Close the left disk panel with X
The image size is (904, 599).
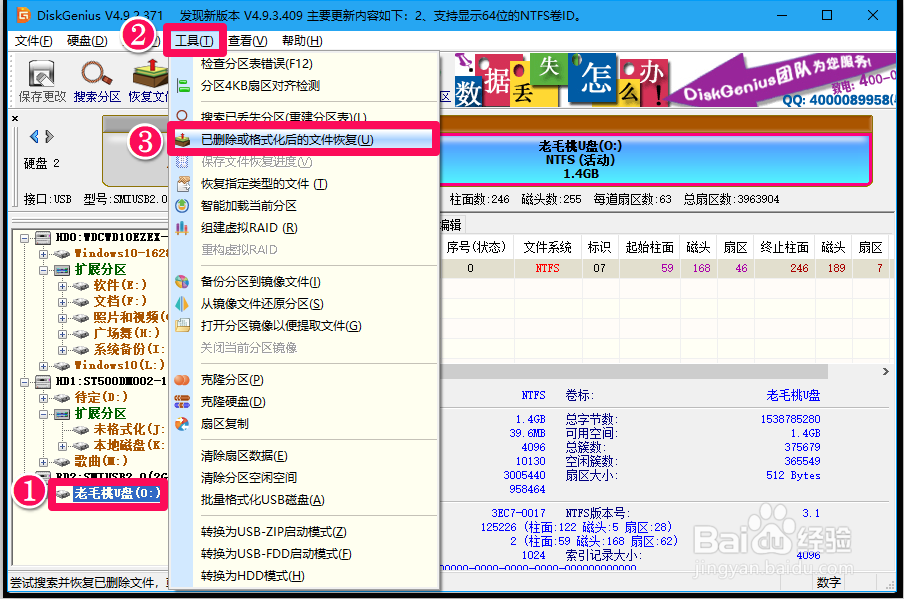point(15,119)
